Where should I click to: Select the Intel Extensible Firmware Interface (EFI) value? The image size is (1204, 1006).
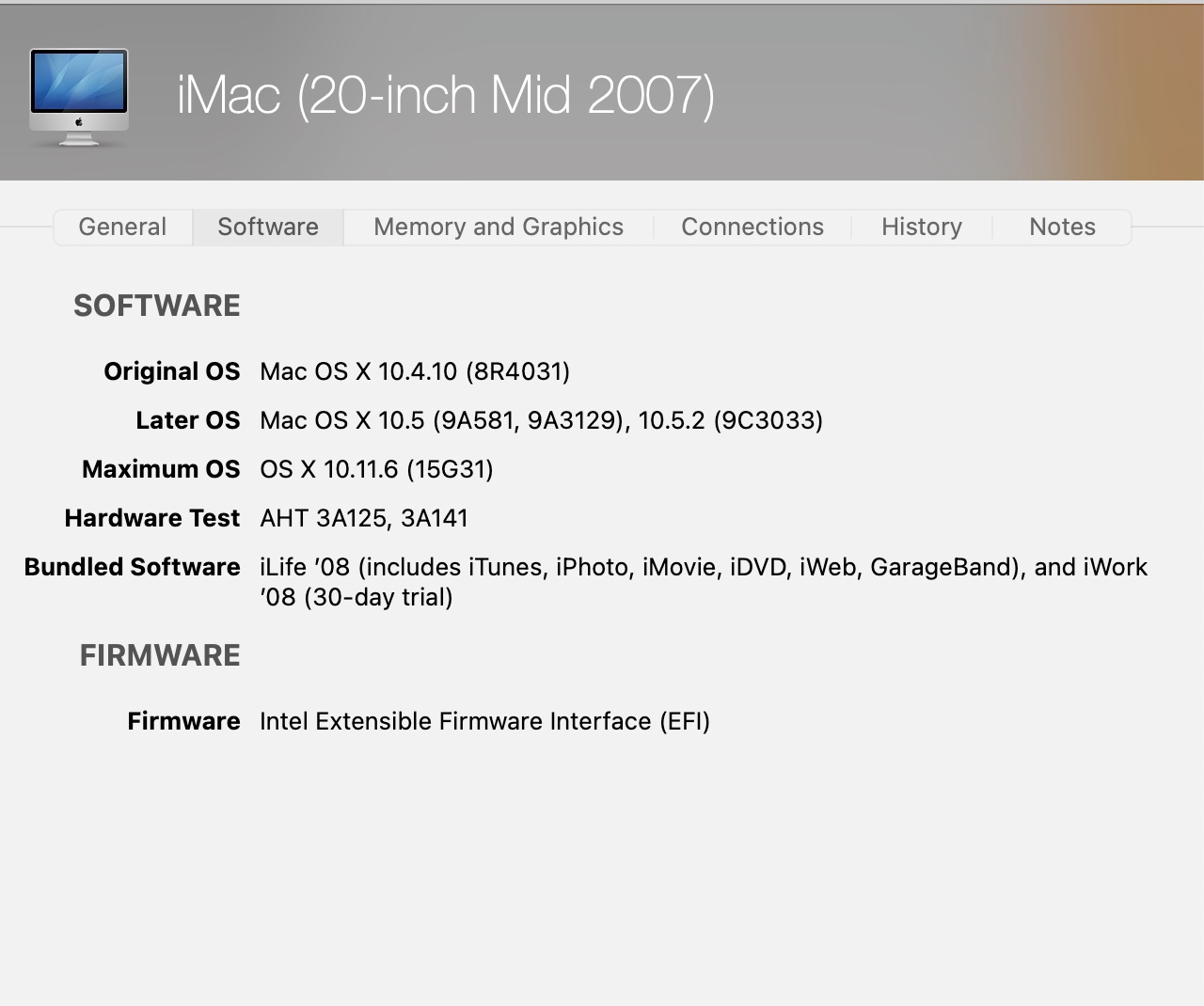[x=484, y=721]
